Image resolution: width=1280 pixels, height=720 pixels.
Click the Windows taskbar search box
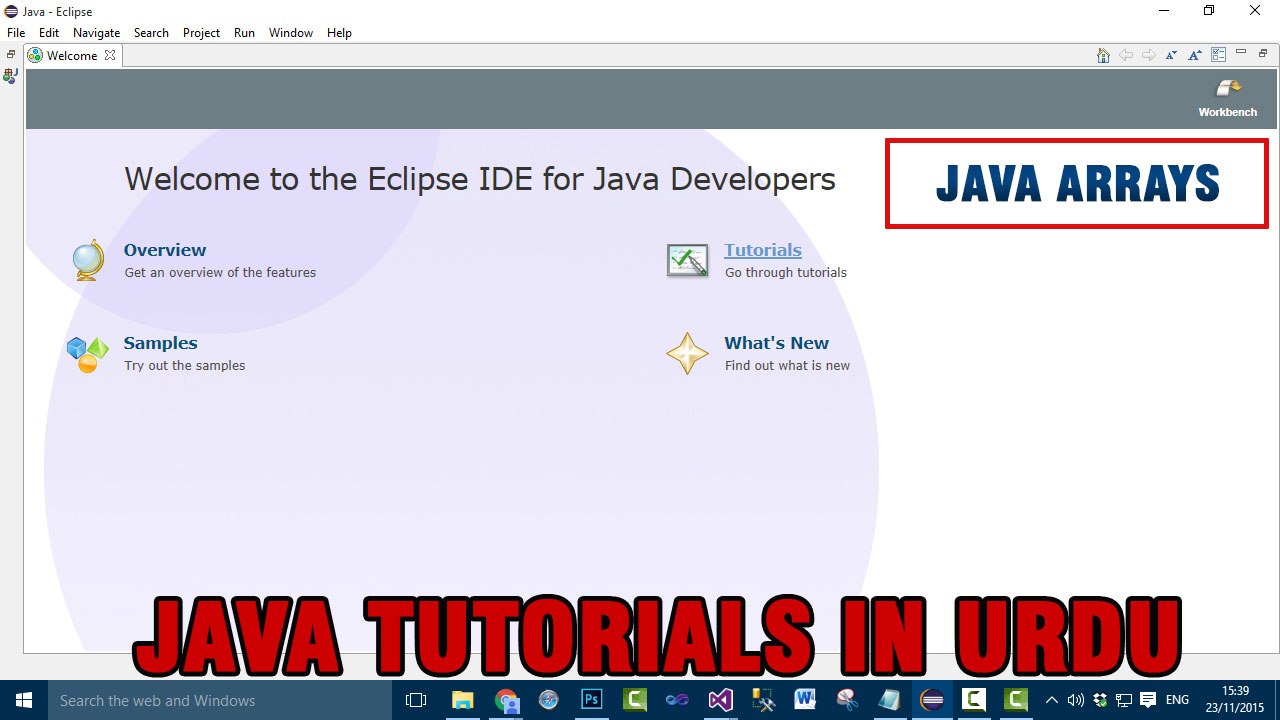click(x=220, y=700)
